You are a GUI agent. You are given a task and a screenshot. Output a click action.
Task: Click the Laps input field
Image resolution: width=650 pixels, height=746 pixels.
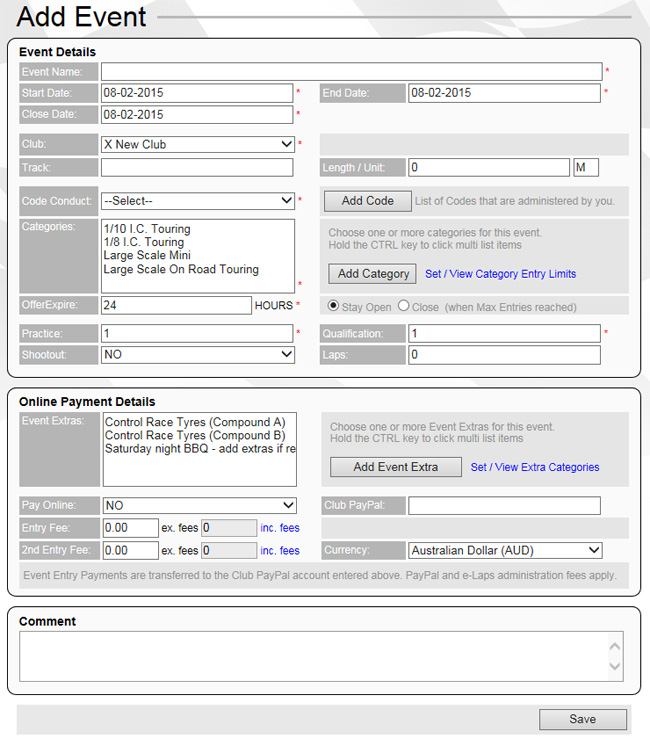504,355
